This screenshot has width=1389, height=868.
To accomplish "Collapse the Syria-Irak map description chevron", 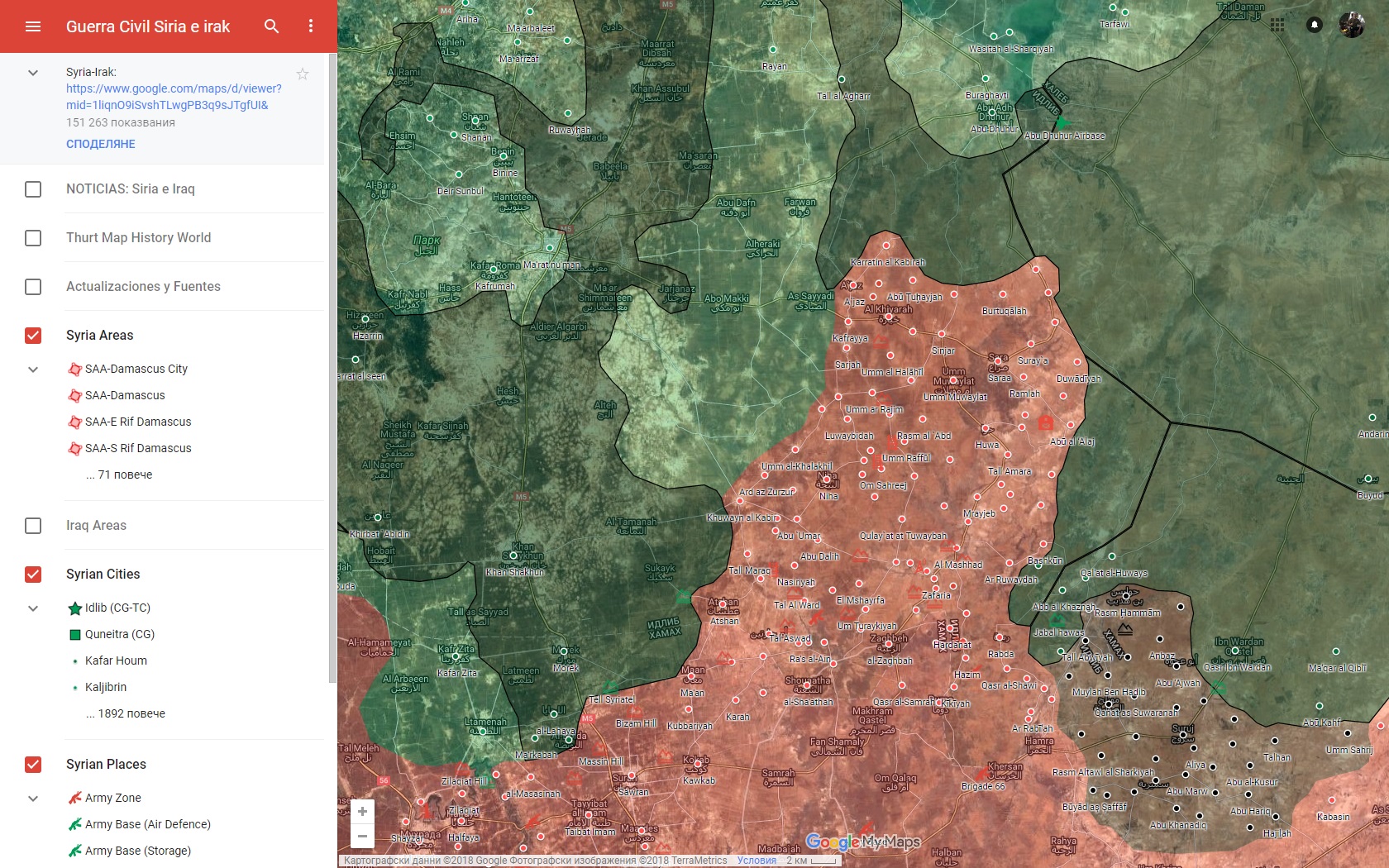I will [x=33, y=73].
